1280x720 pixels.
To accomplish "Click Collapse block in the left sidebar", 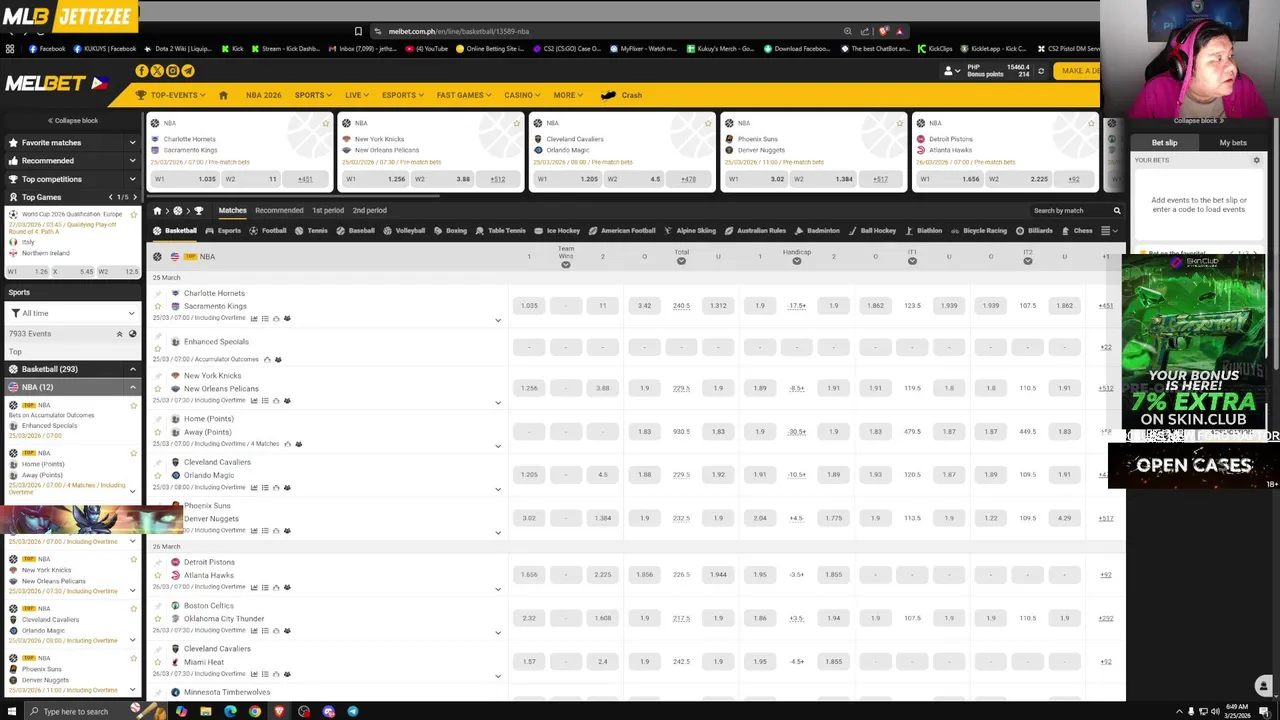I will [x=73, y=121].
